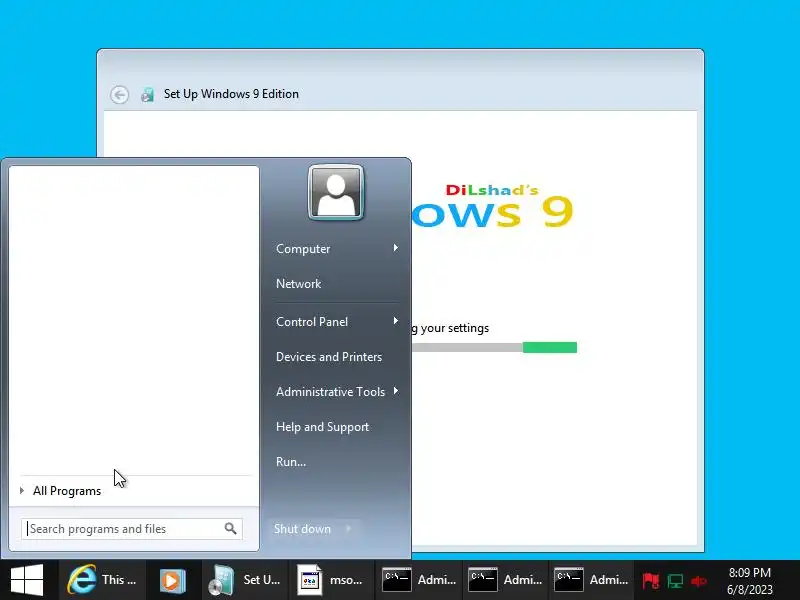The image size is (800, 600).
Task: Open the clock showing 8:09 PM
Action: [x=749, y=581]
